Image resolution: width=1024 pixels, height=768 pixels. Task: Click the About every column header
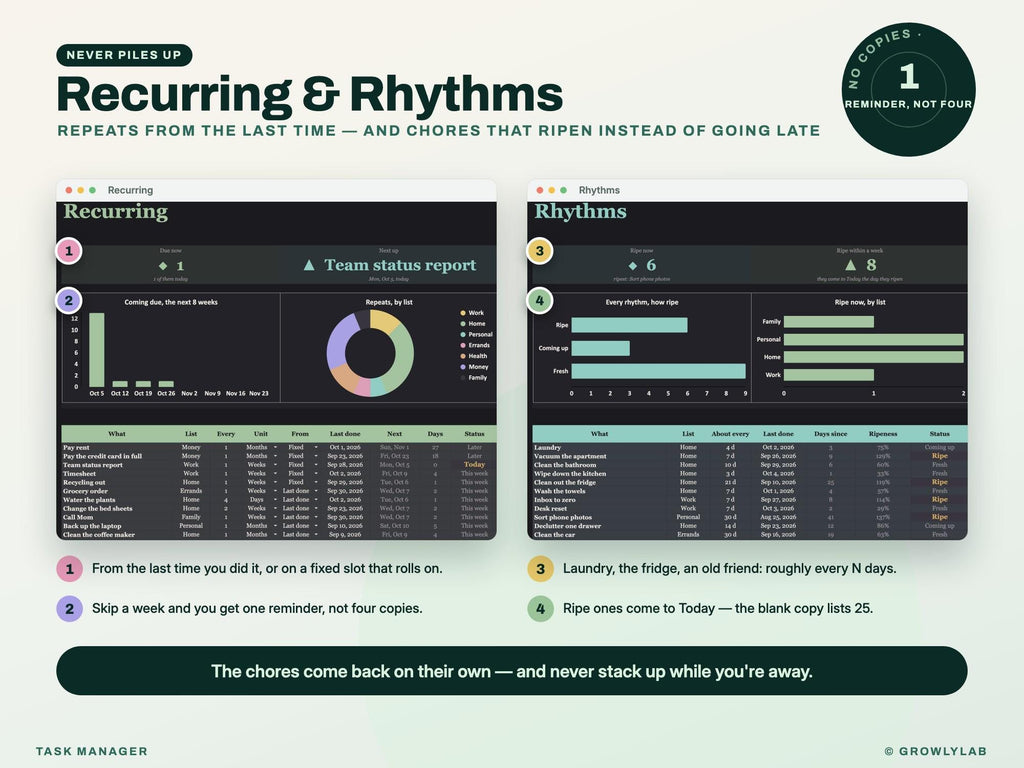coord(730,434)
